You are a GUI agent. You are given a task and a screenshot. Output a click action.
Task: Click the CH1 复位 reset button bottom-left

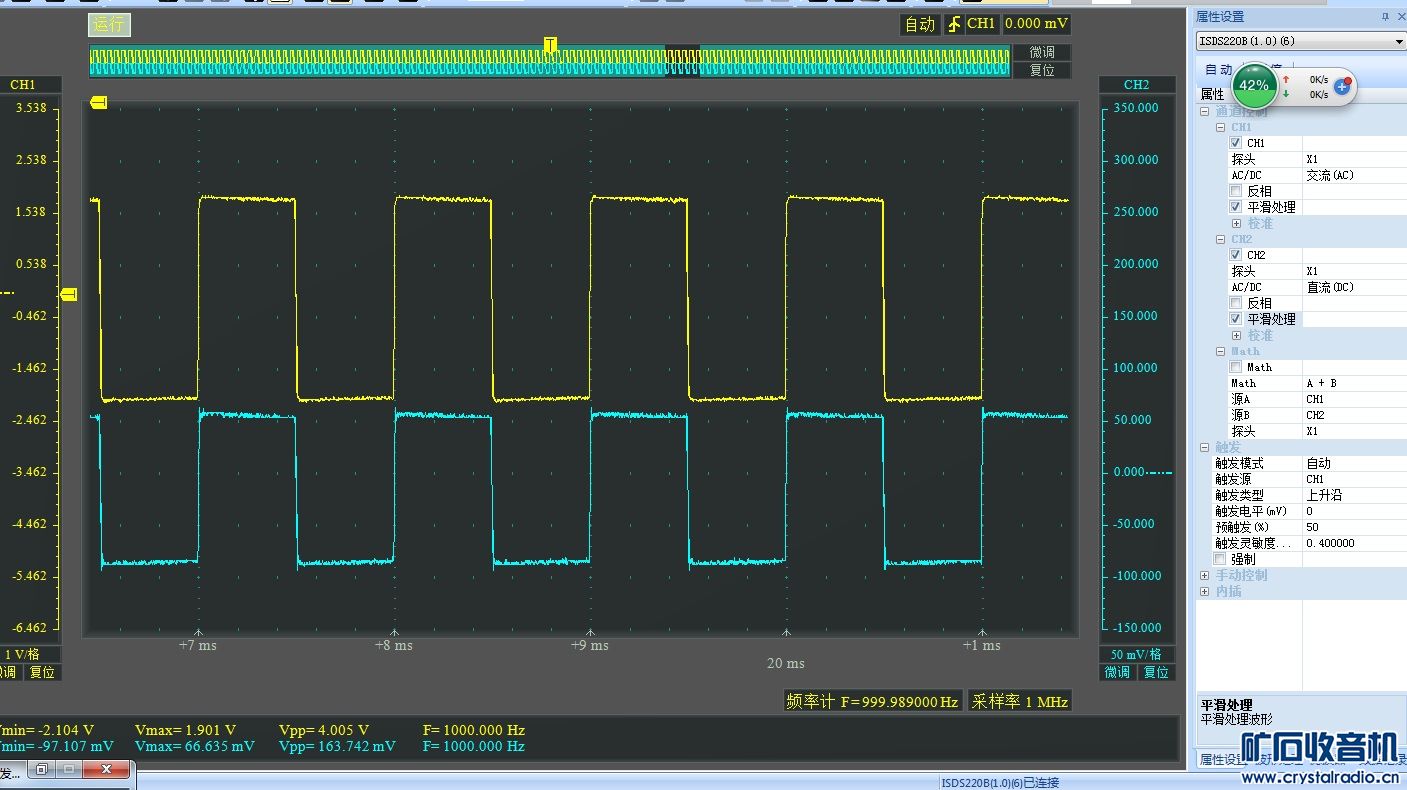tap(42, 672)
